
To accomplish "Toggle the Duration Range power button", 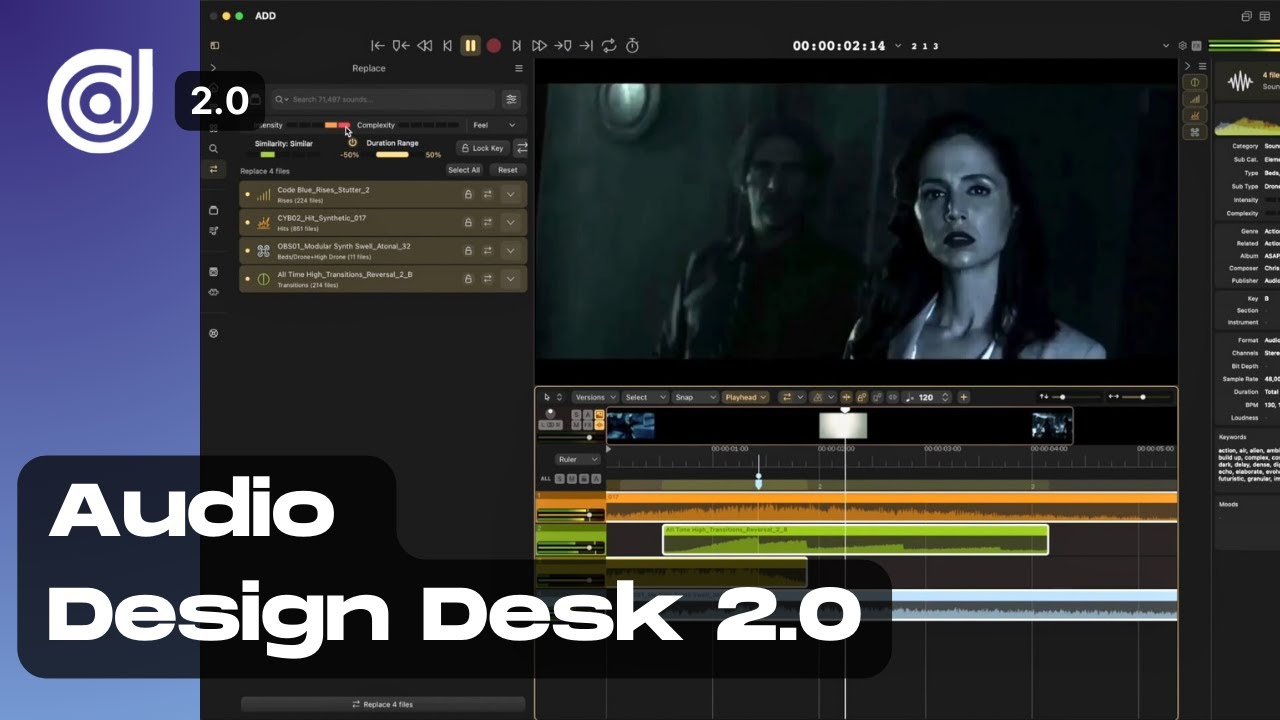I will click(352, 143).
